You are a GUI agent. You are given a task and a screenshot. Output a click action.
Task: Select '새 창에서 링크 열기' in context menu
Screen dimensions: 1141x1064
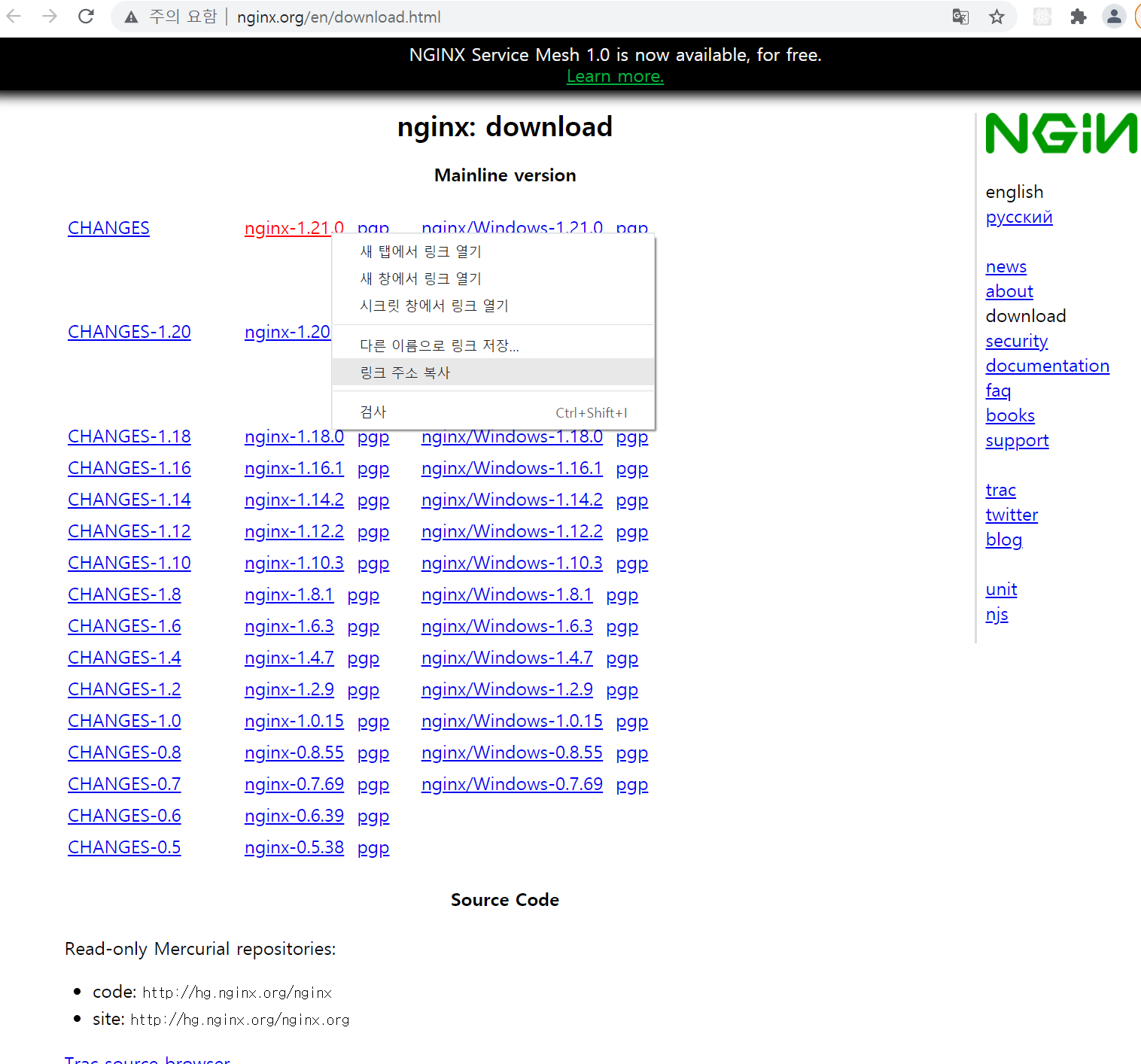pyautogui.click(x=493, y=278)
